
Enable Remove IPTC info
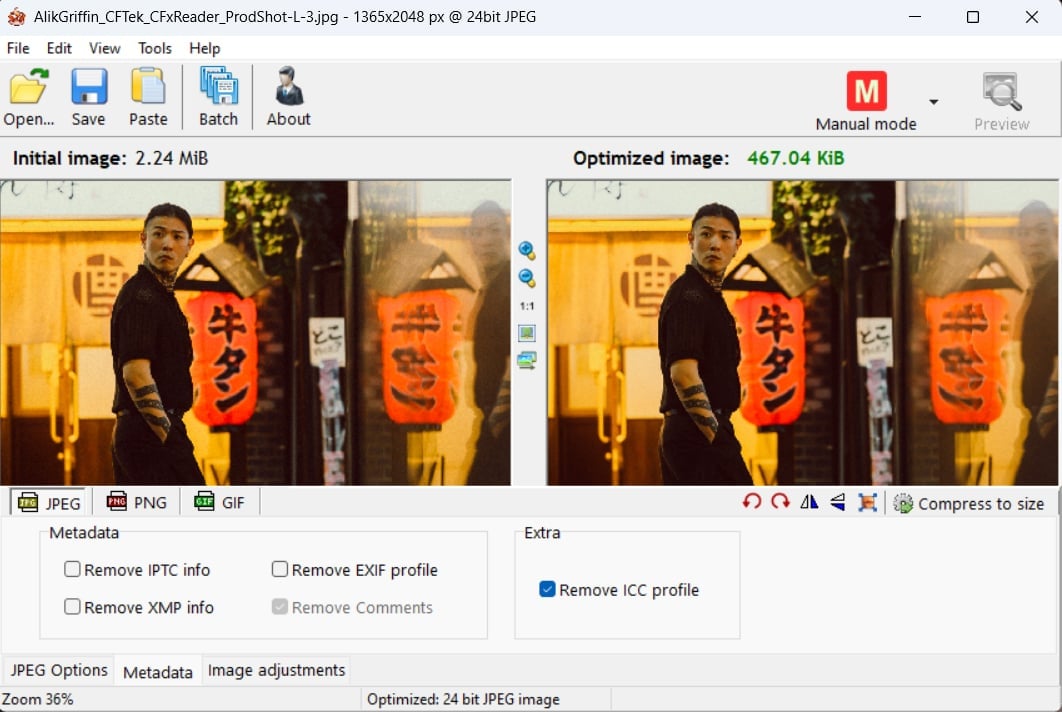pyautogui.click(x=72, y=569)
